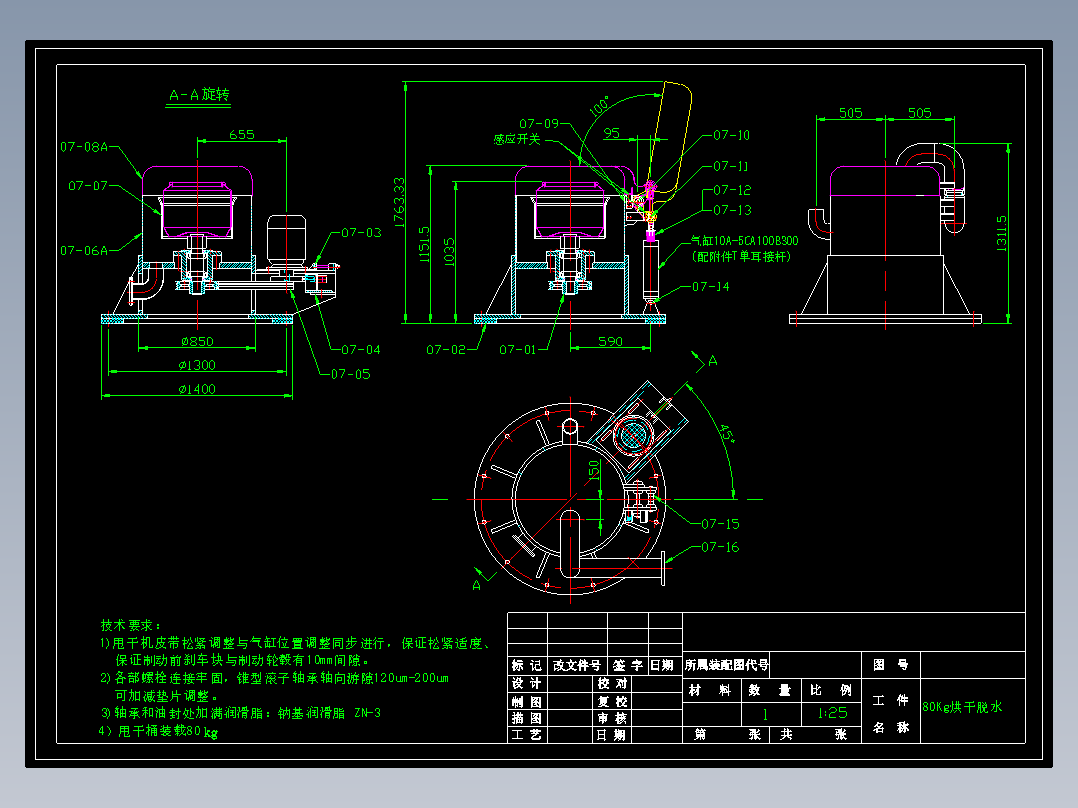
Task: Click part label 07-05
Action: point(351,374)
